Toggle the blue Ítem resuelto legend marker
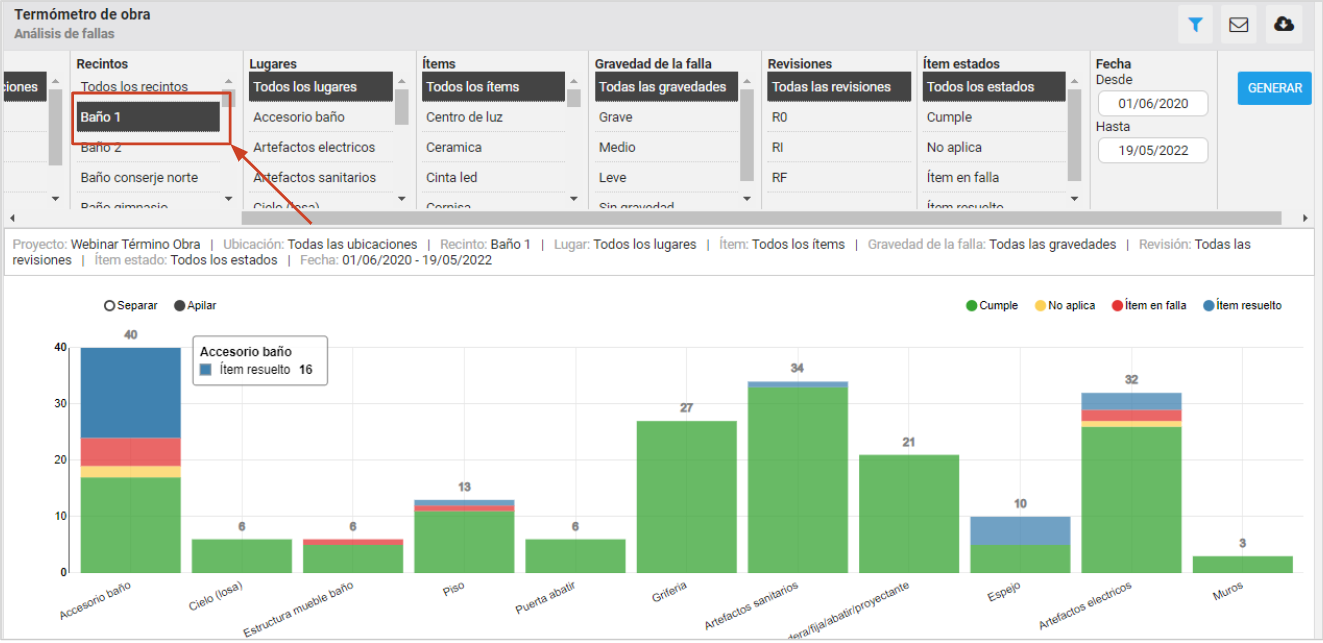Screen dimensions: 1323x643 tap(1209, 306)
